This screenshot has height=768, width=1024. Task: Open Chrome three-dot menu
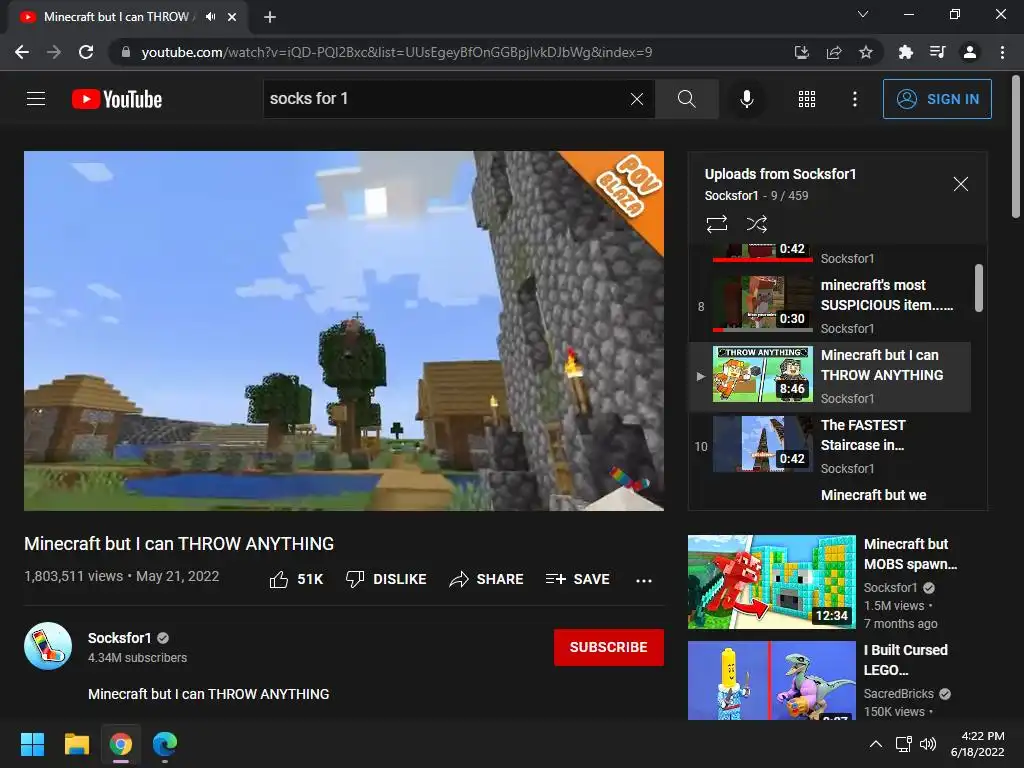point(1002,52)
